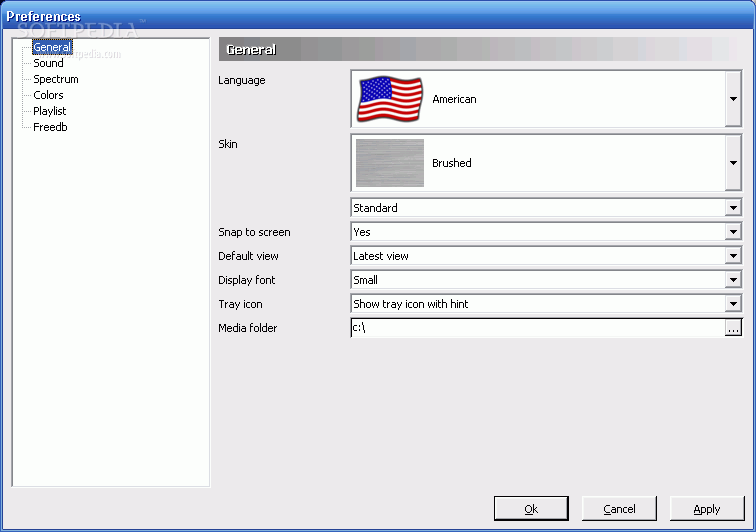Expand the Language dropdown arrow
The height and width of the screenshot is (532, 756).
733,99
